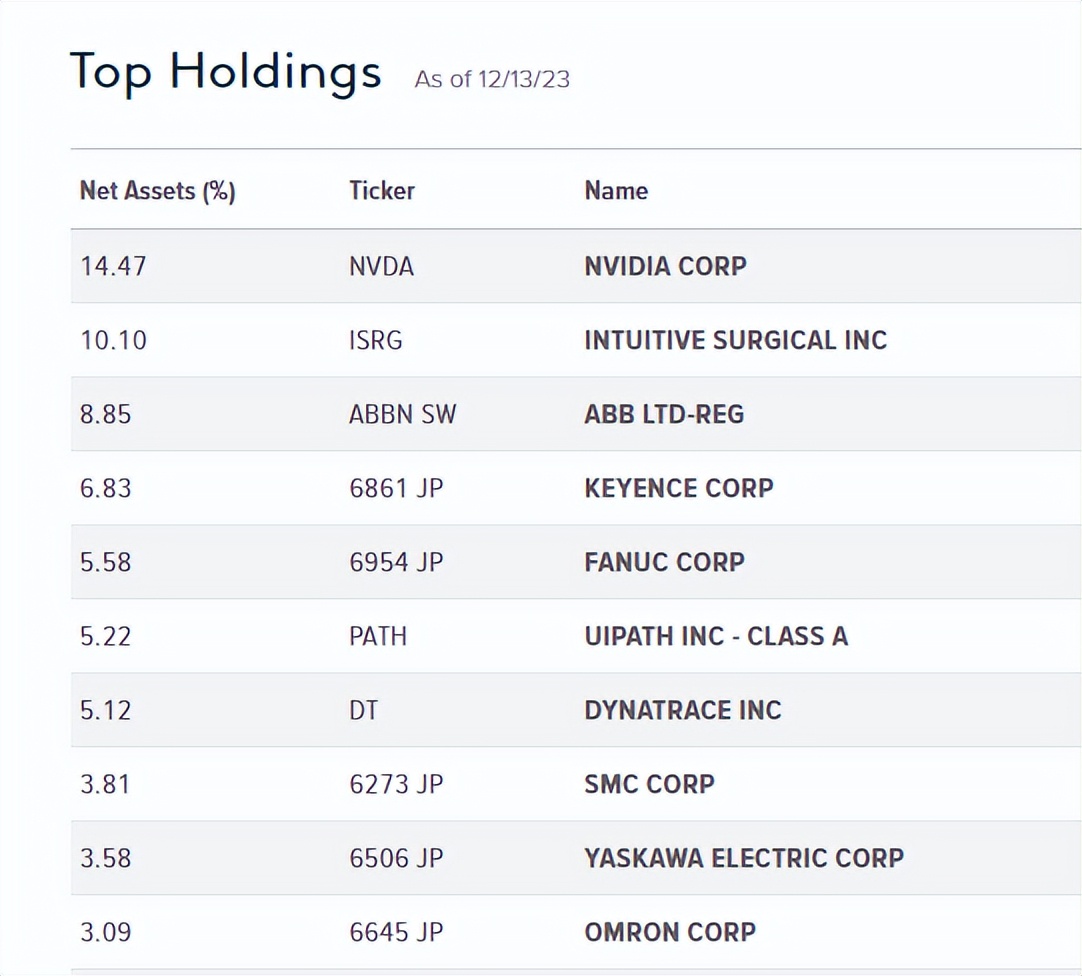1082x976 pixels.
Task: Select the KEYENCE CORP row name
Action: pos(678,488)
